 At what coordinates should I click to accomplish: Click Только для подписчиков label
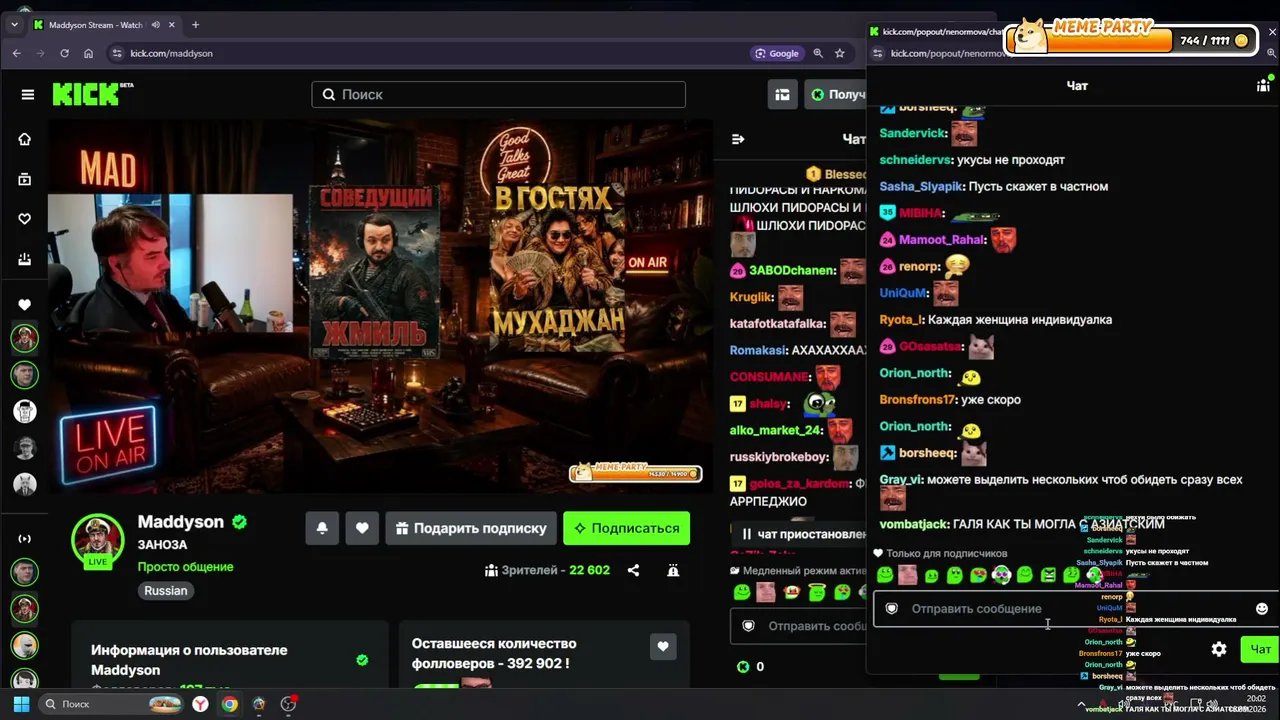946,553
